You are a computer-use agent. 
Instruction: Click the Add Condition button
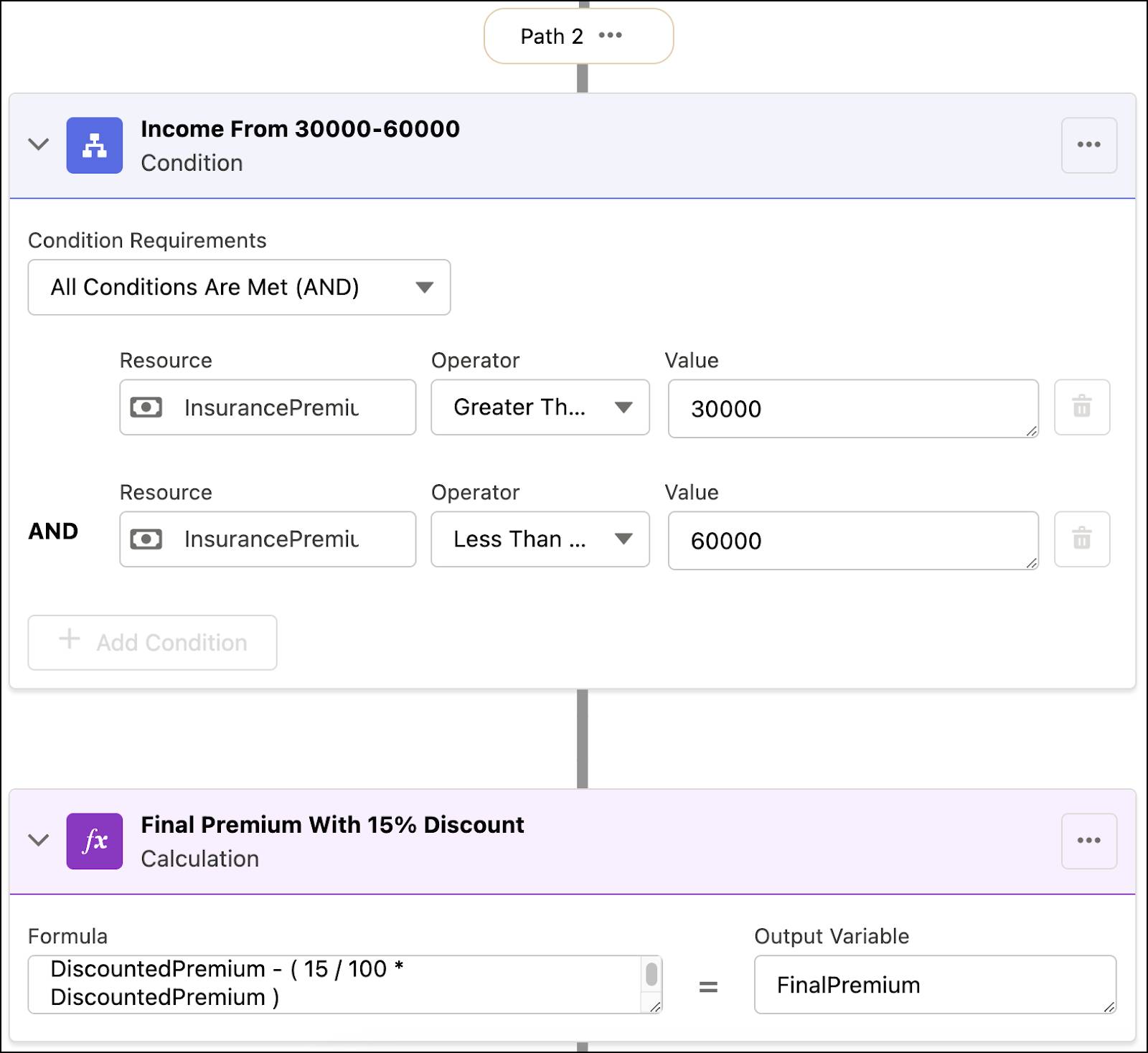151,642
